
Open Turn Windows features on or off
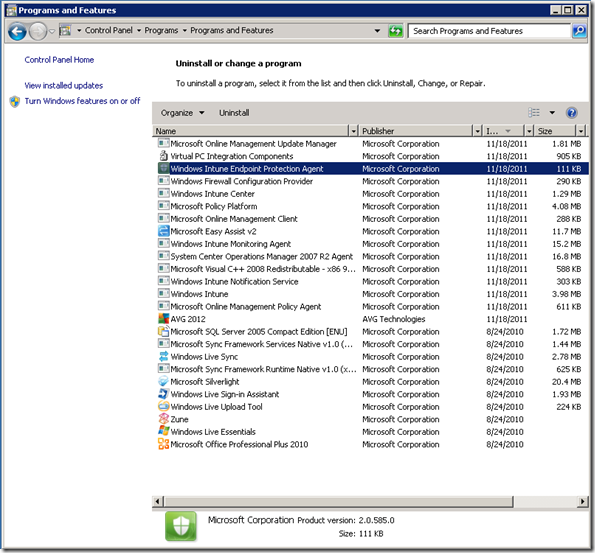82,101
